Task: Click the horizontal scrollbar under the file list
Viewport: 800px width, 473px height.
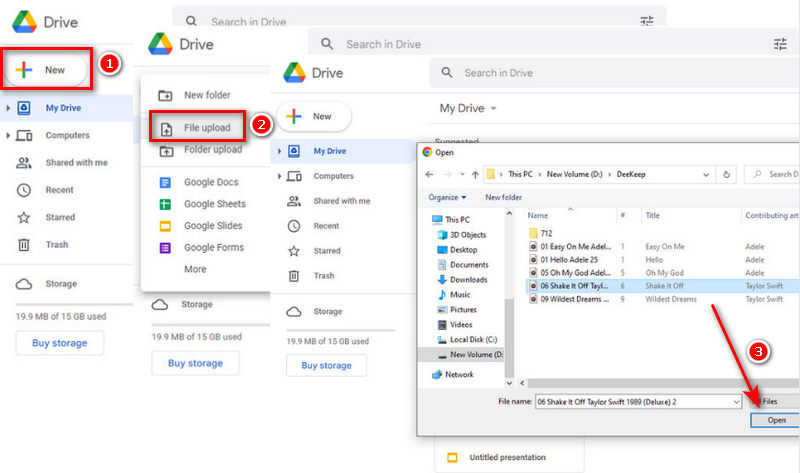Action: pos(663,383)
